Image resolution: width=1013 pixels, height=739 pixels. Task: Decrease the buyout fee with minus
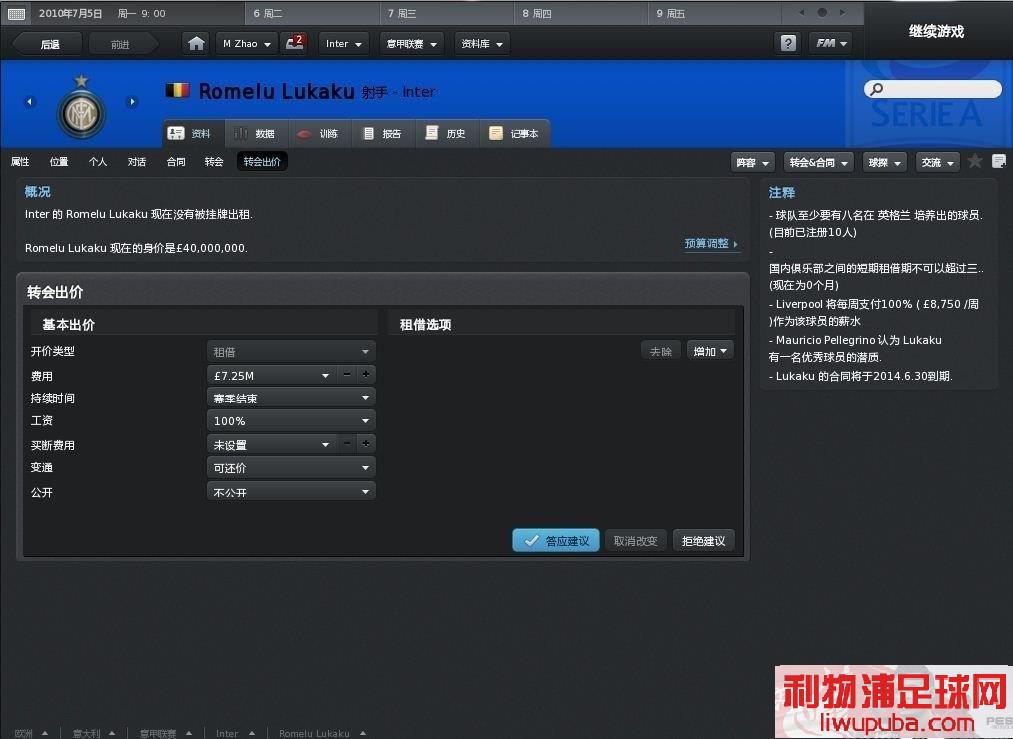[x=347, y=443]
